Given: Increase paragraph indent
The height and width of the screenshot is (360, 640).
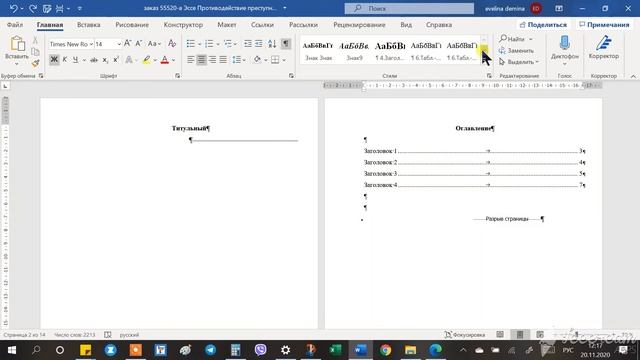Looking at the screenshot, I should 259,43.
